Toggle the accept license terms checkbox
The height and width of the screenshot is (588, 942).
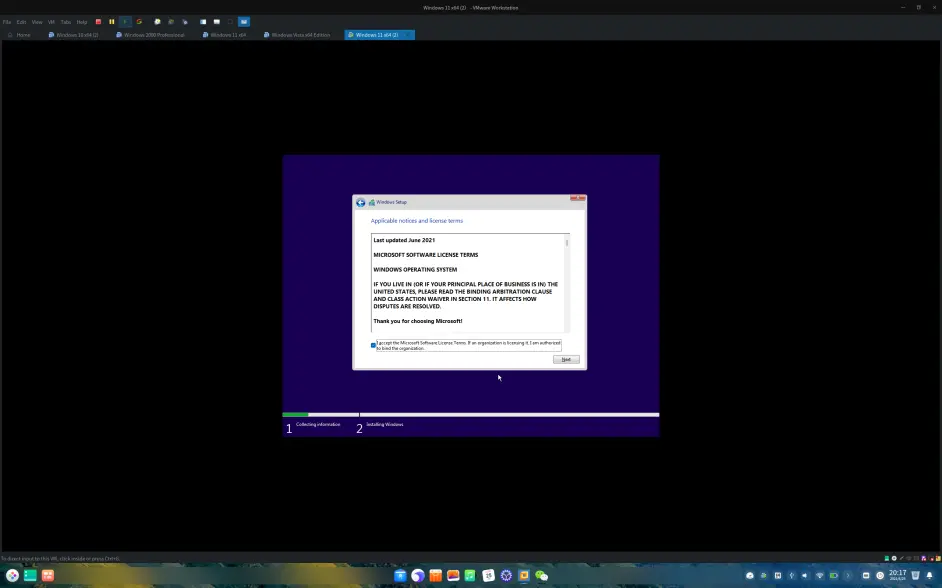[373, 345]
